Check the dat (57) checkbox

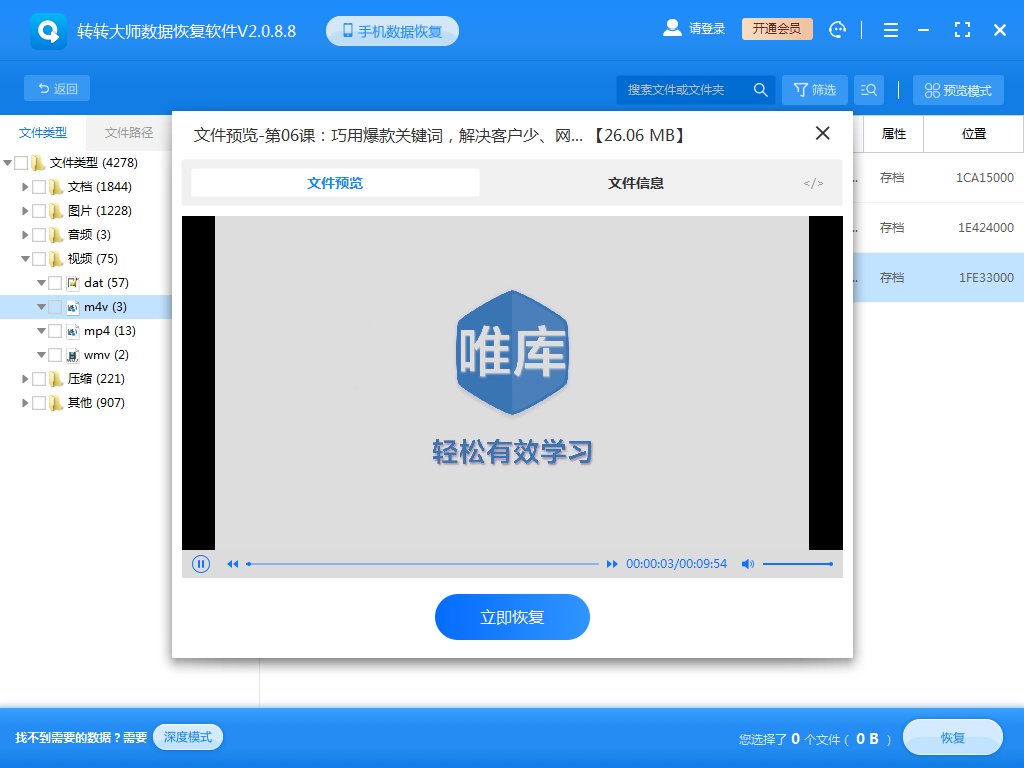[56, 283]
